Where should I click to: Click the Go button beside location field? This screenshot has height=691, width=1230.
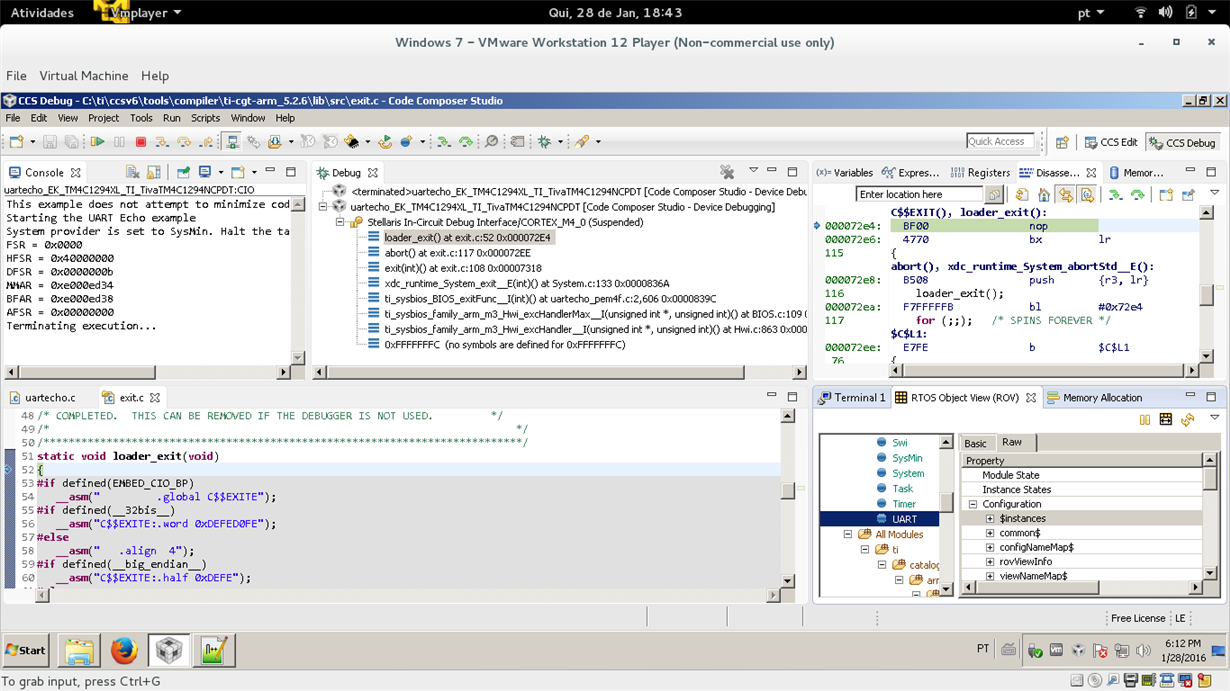pyautogui.click(x=994, y=194)
